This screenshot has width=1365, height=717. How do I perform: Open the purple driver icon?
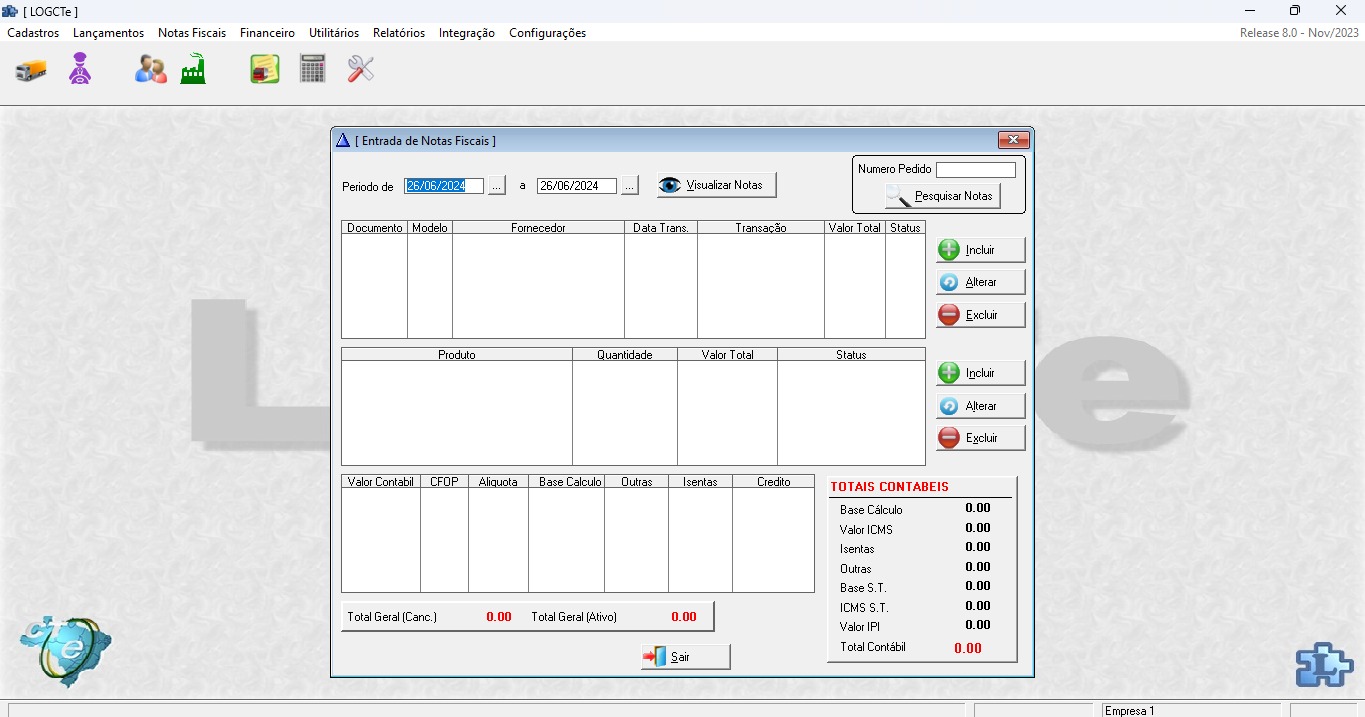pos(80,69)
